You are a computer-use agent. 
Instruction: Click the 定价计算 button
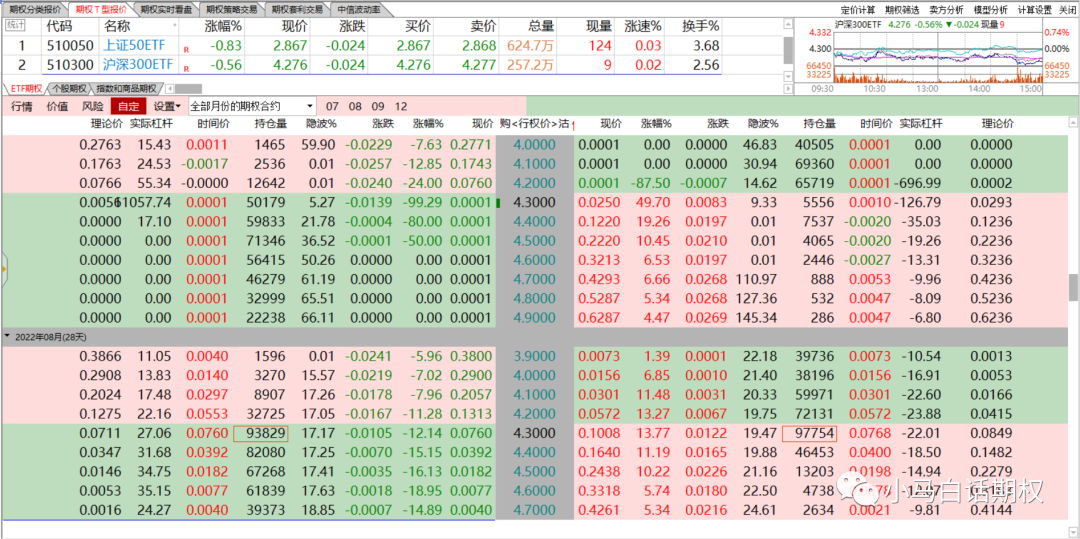859,9
